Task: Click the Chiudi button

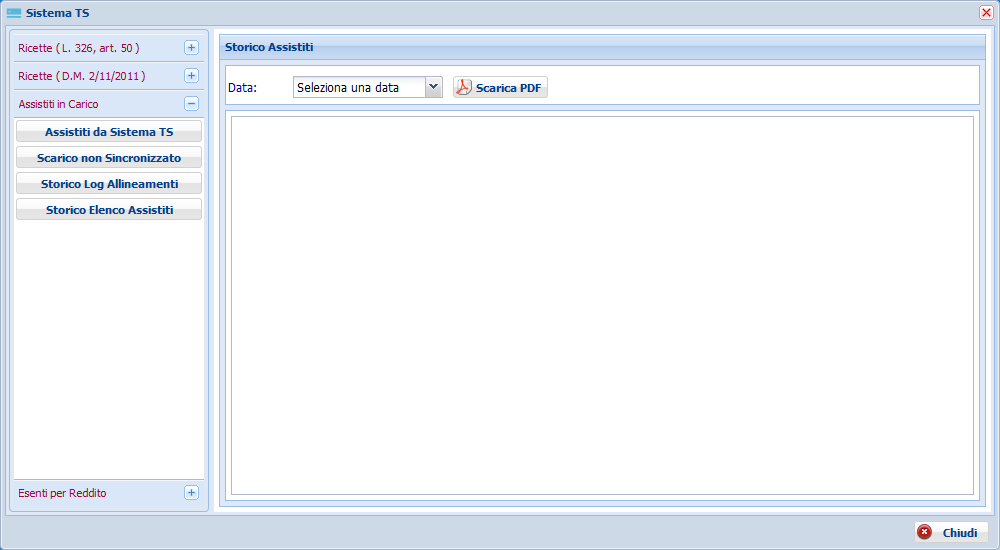Action: [x=951, y=532]
